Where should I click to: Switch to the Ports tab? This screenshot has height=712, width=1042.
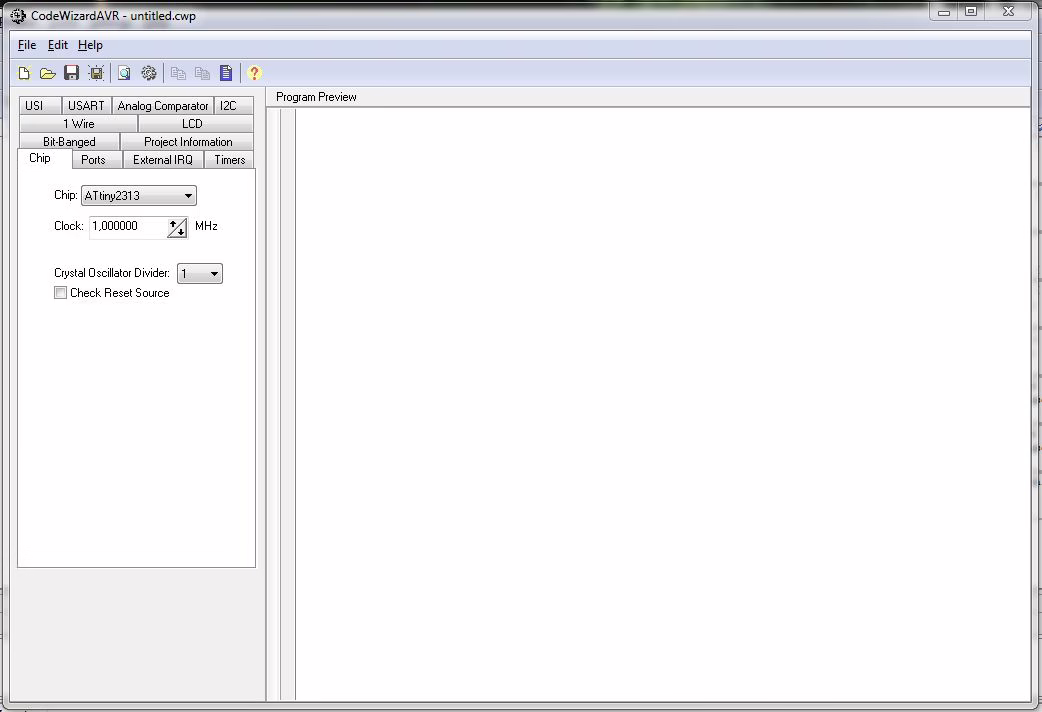pos(93,160)
